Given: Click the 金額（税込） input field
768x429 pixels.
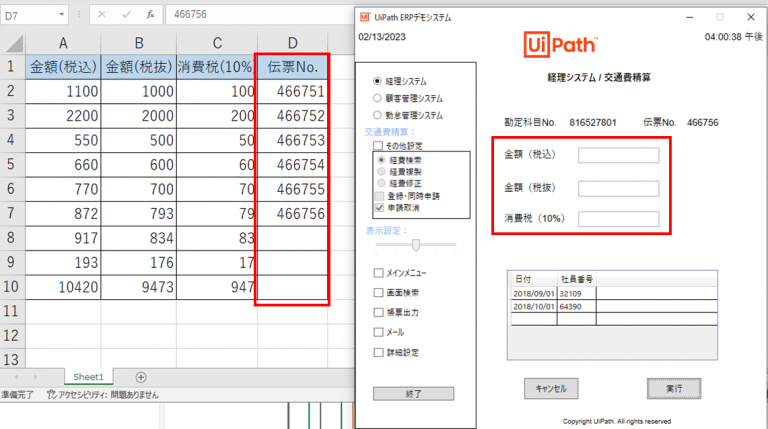Looking at the screenshot, I should (x=619, y=155).
